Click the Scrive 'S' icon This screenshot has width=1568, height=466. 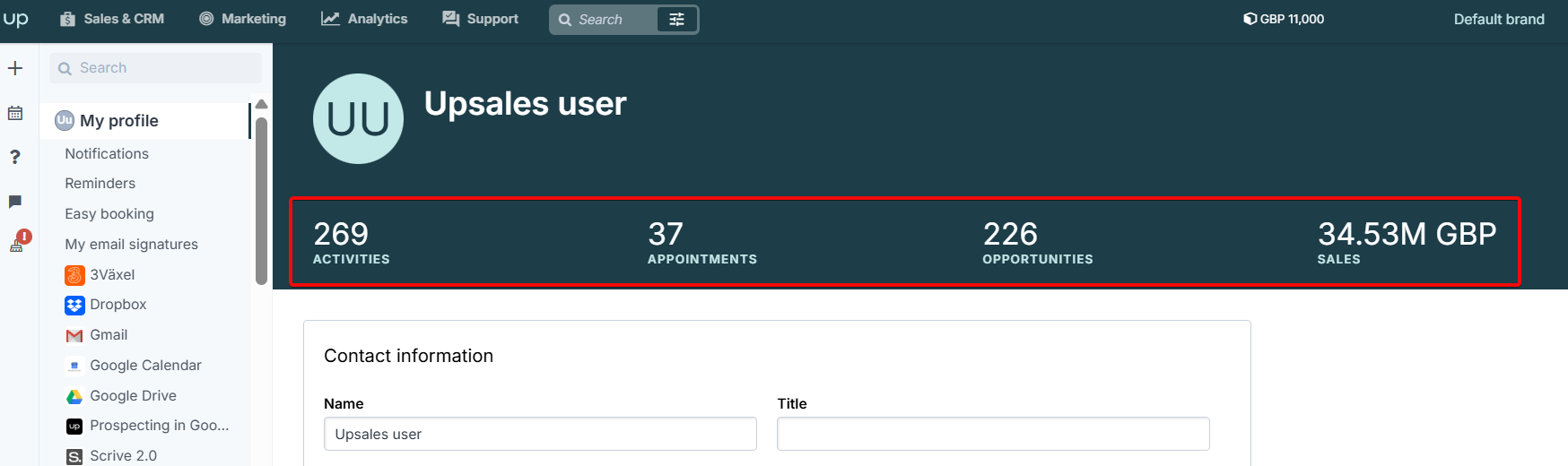[x=74, y=457]
